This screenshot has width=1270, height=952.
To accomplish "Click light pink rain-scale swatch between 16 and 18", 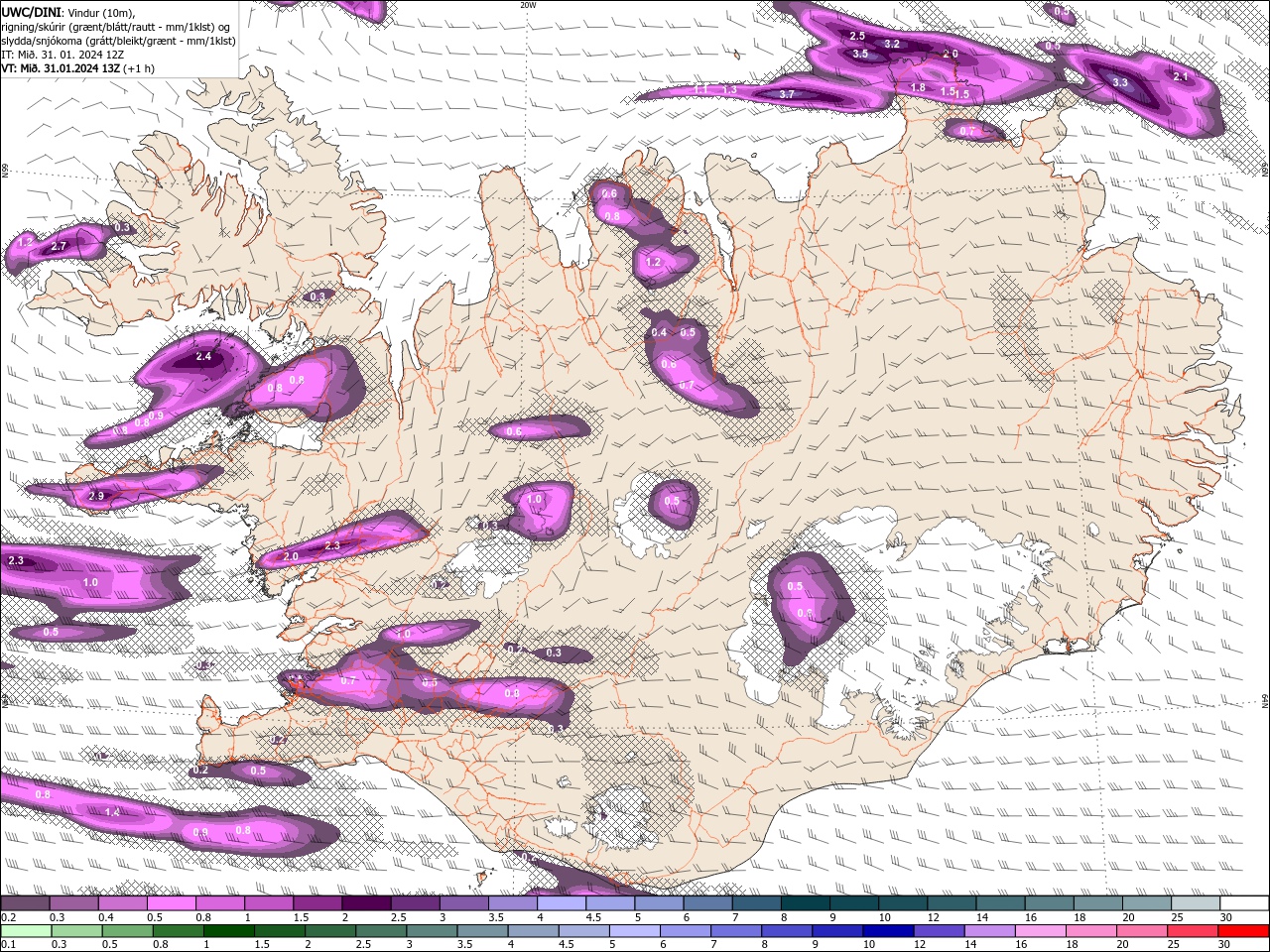I will [1040, 931].
